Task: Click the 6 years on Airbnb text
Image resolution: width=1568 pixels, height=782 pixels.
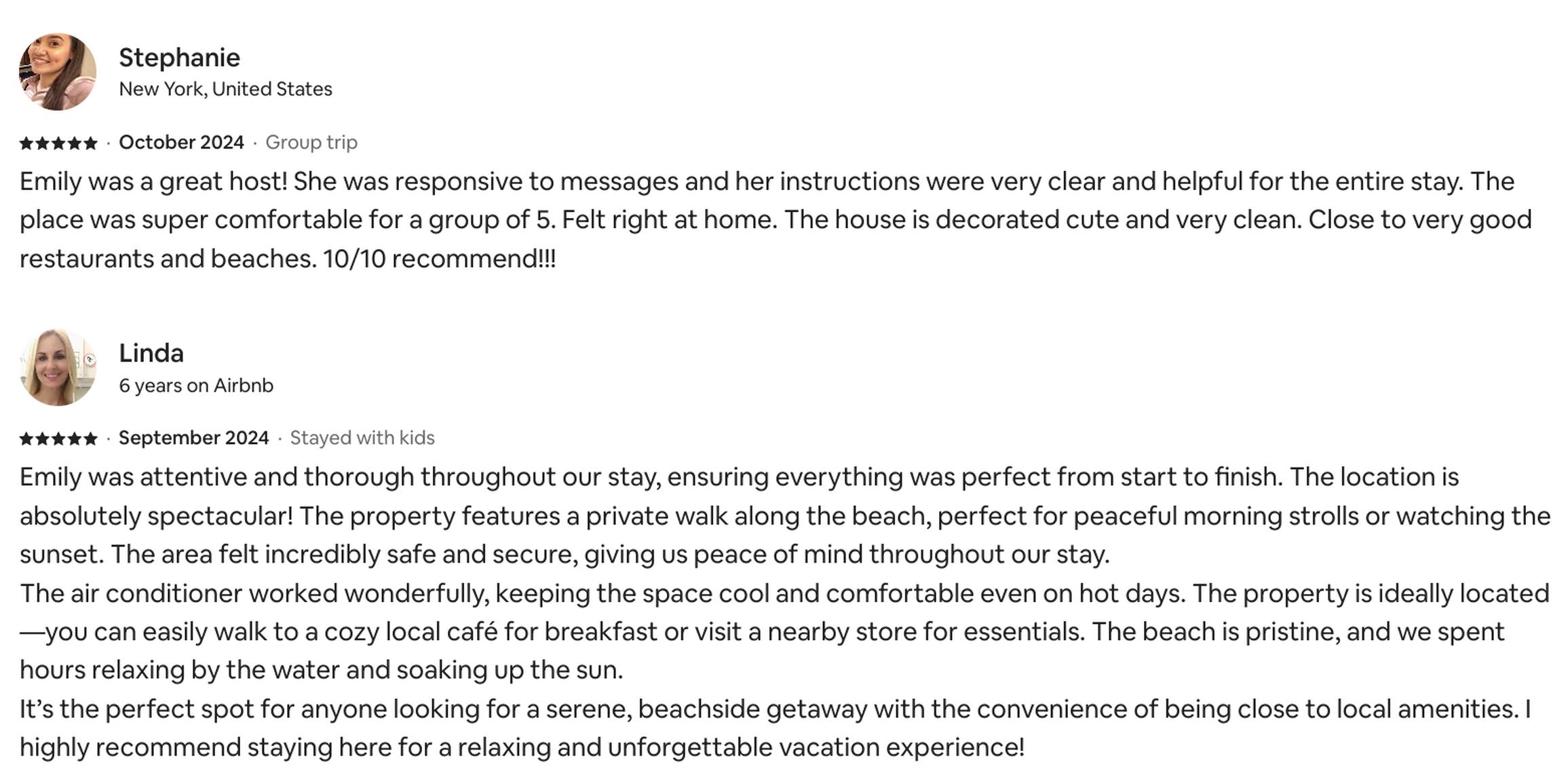Action: (196, 386)
